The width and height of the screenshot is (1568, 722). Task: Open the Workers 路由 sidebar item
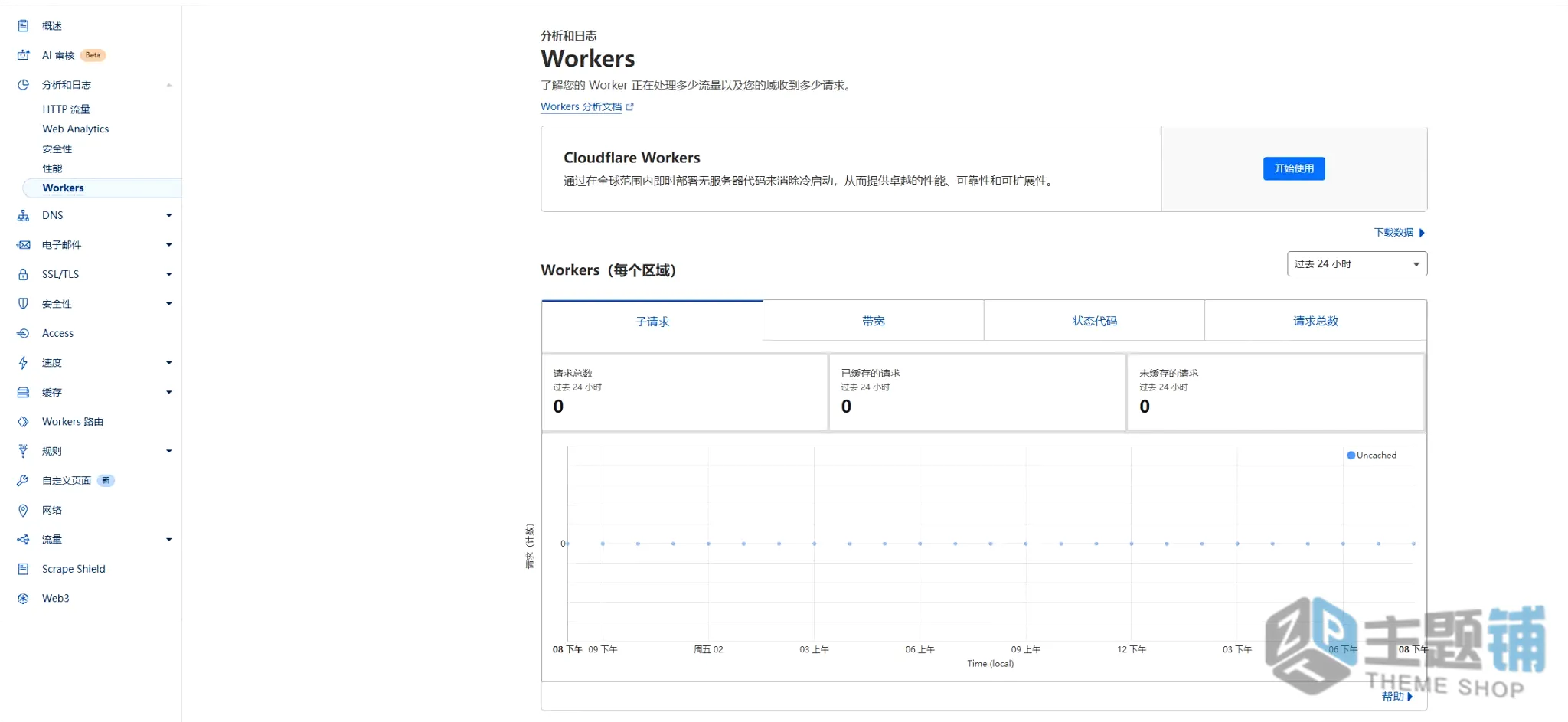click(x=73, y=422)
